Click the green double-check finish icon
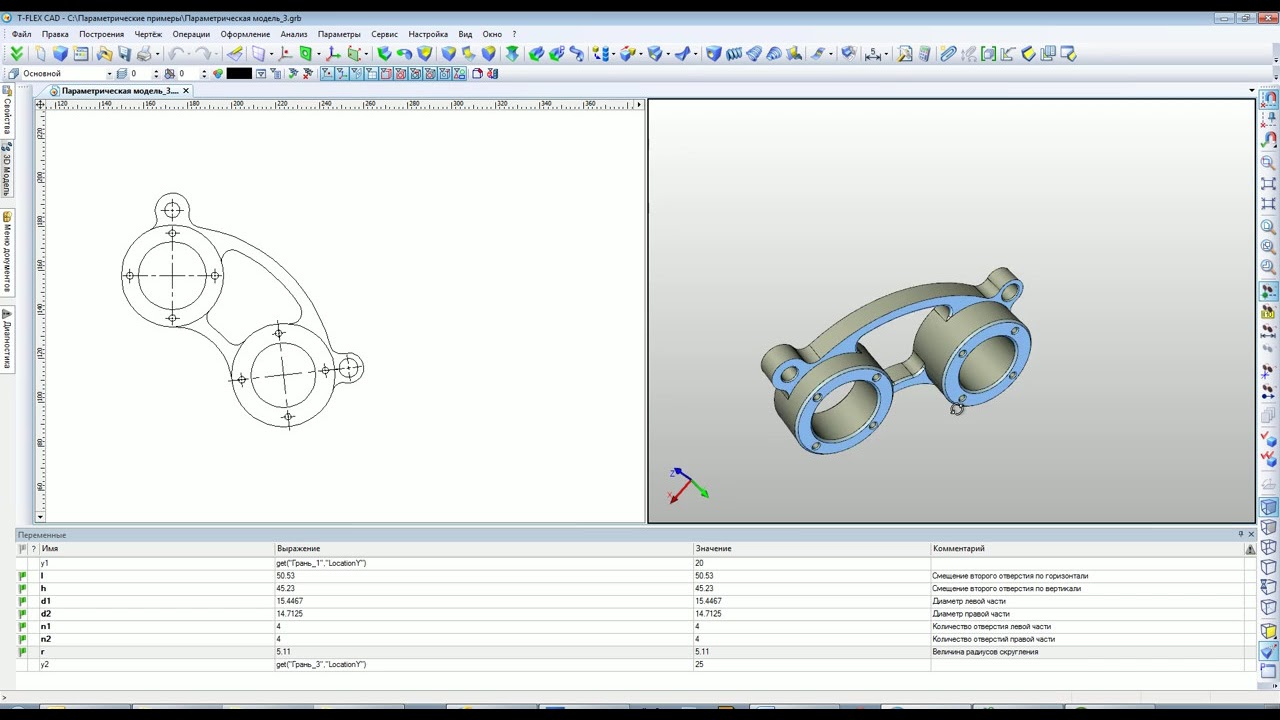The height and width of the screenshot is (720, 1280). pos(16,54)
